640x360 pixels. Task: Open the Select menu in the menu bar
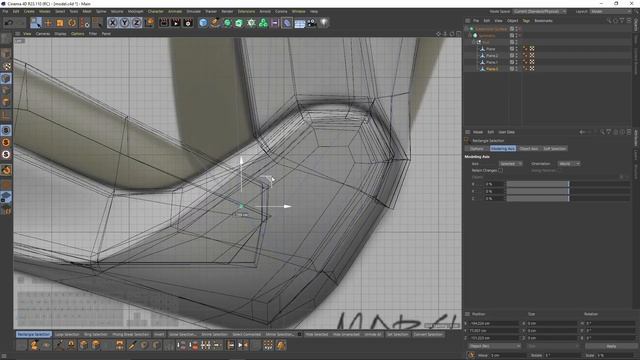[x=60, y=11]
